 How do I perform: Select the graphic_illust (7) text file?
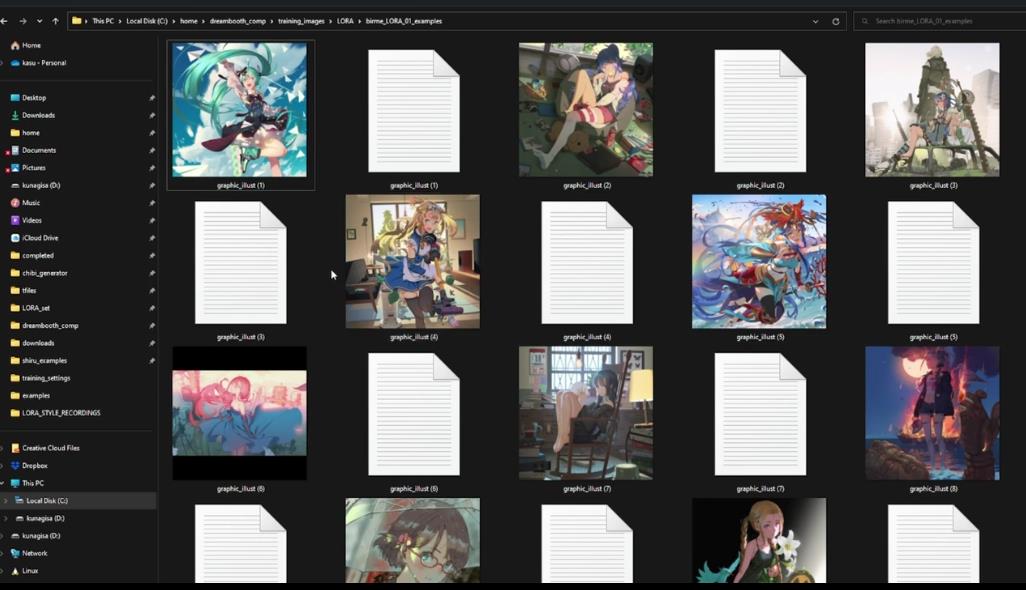point(760,414)
